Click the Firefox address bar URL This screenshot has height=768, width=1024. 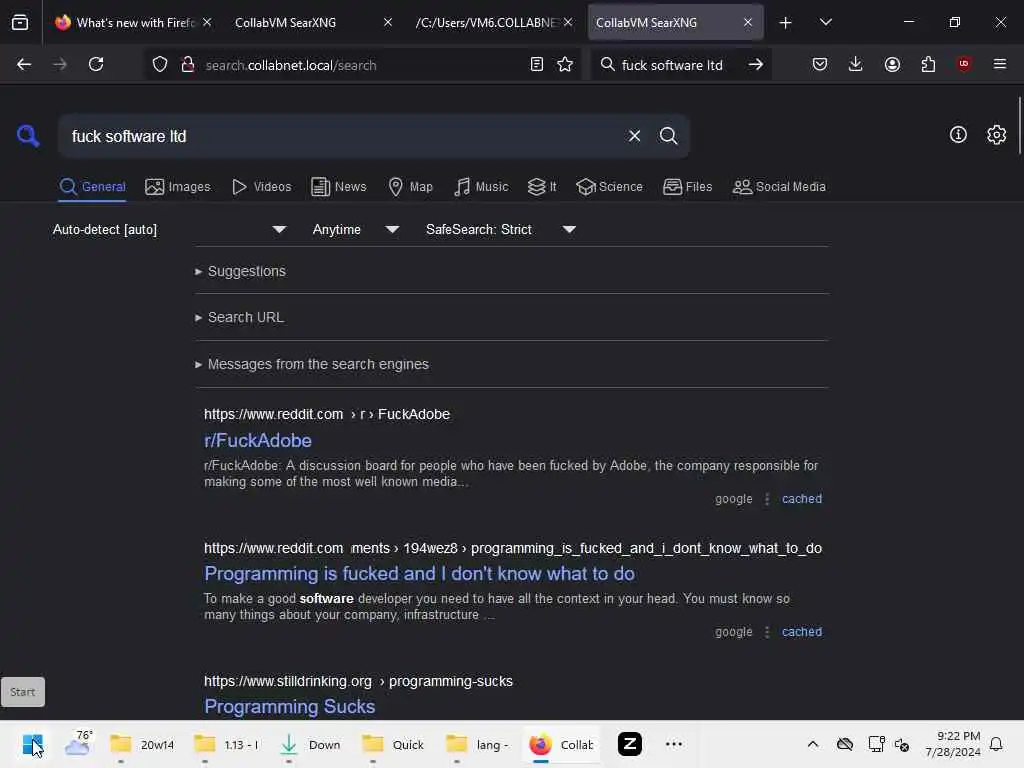(x=291, y=65)
